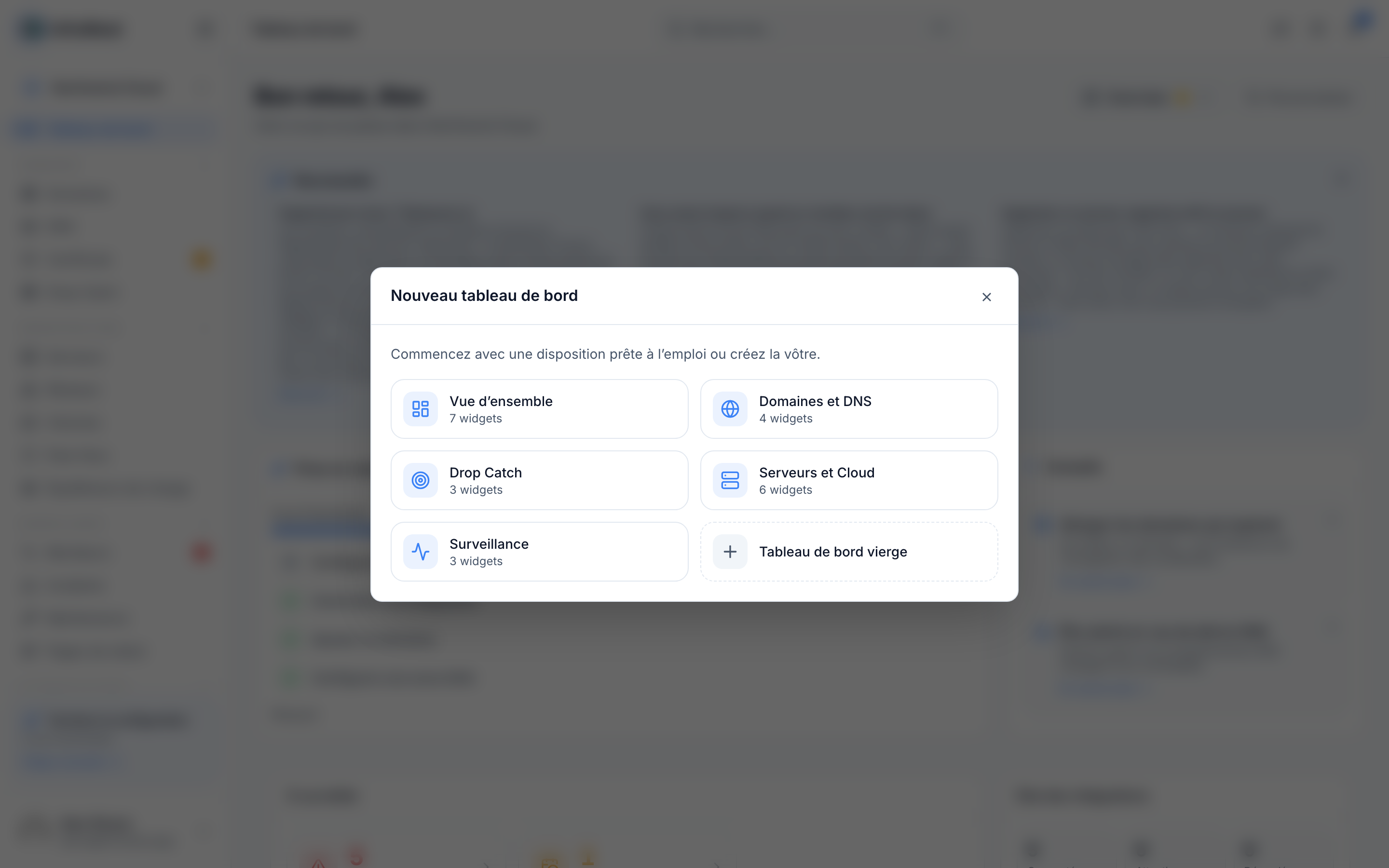Click the target icon for Drop Catch

420,480
